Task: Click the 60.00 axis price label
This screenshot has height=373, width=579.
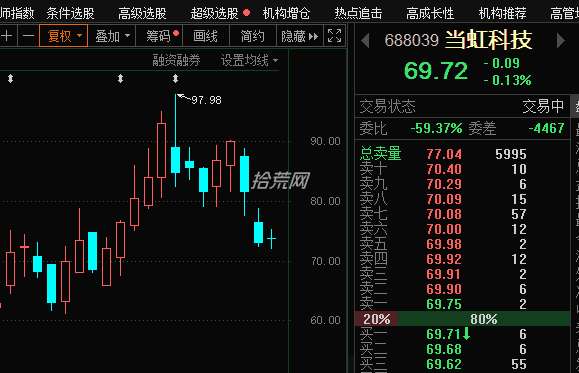Action: (x=325, y=320)
